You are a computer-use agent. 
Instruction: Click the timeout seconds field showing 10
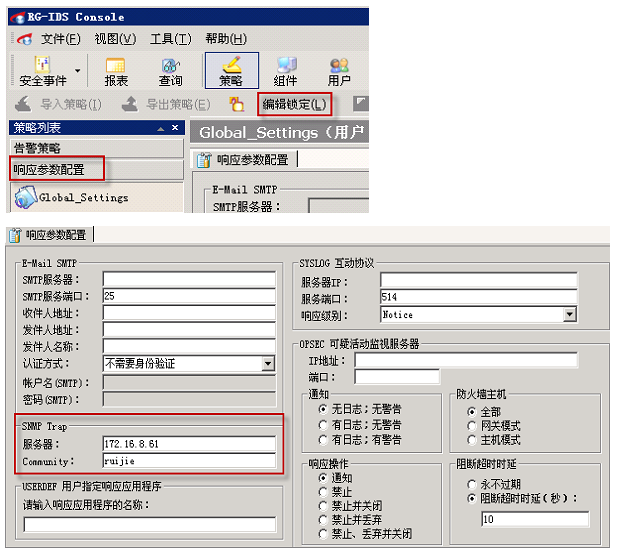tap(535, 519)
